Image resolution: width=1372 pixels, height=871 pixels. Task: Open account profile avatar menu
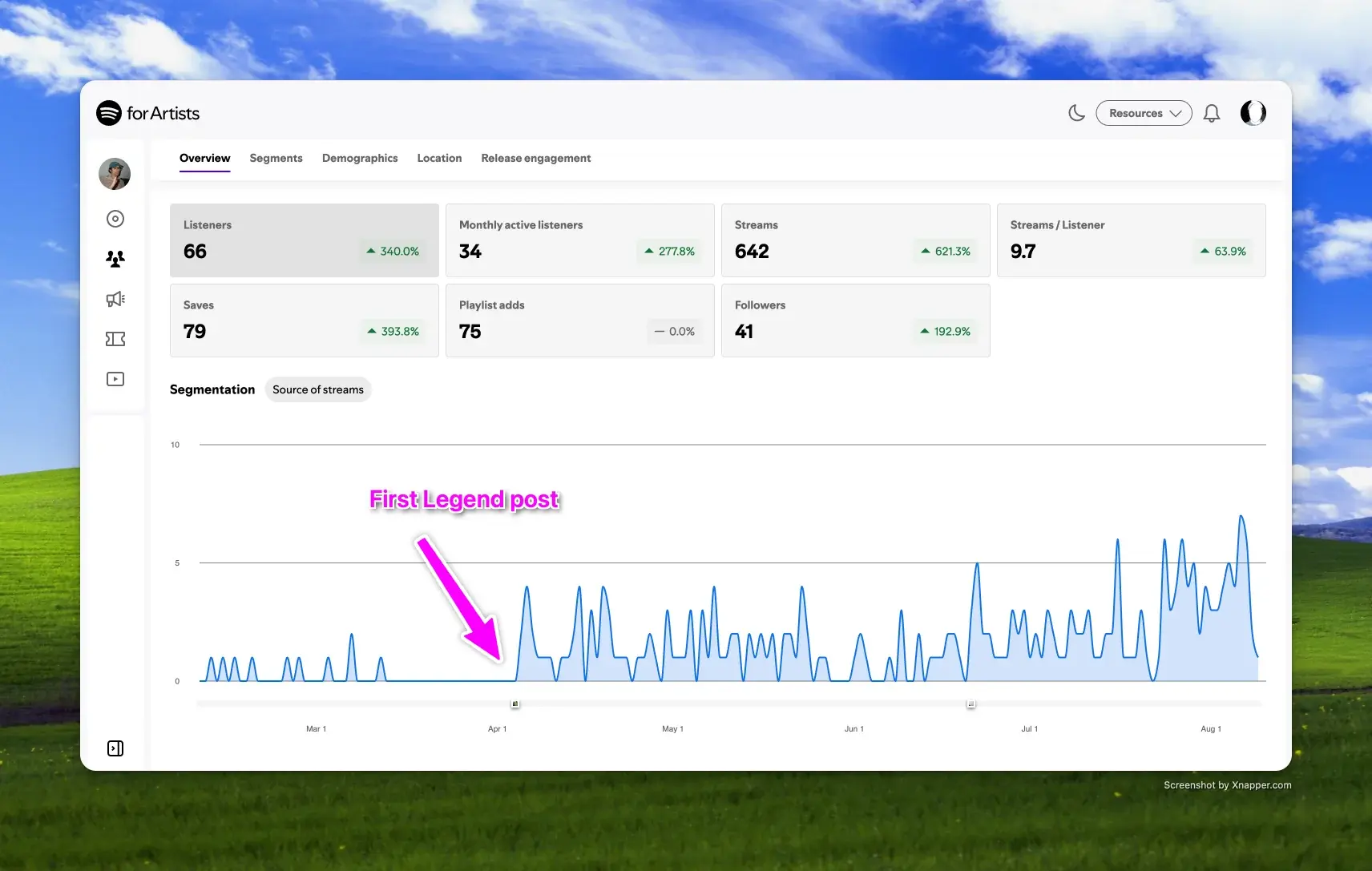1253,113
